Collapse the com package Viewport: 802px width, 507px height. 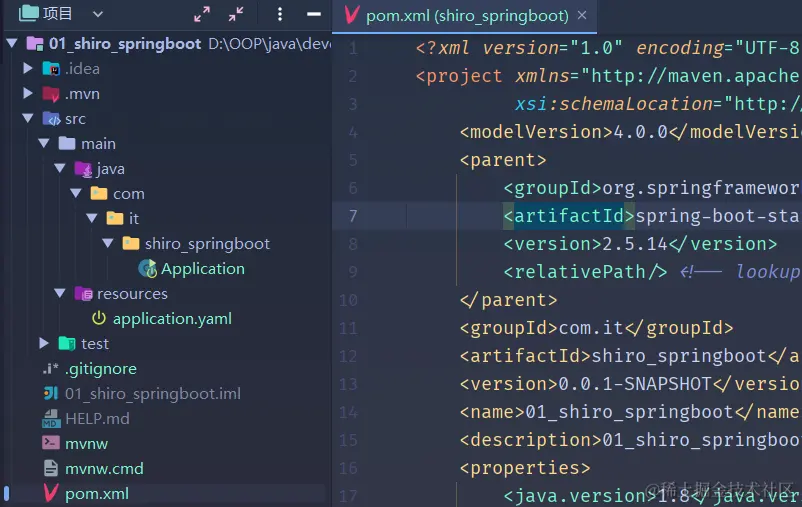point(76,193)
